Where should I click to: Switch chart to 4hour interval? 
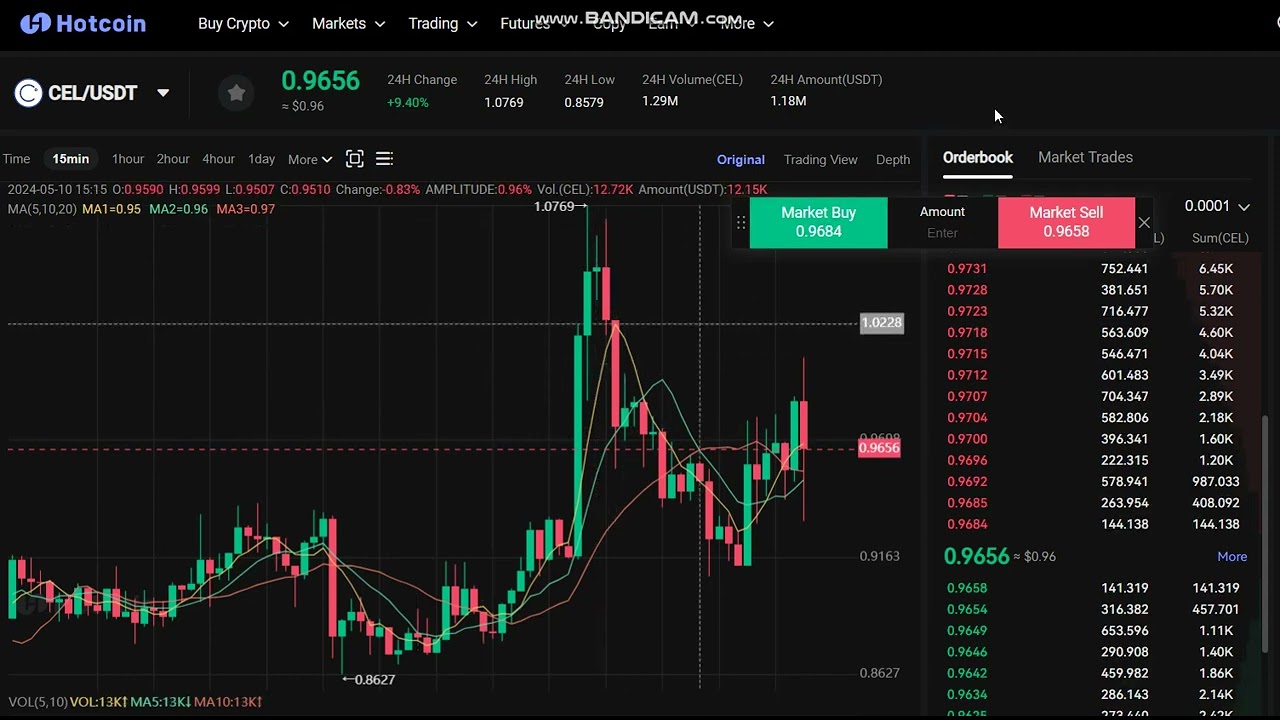218,159
